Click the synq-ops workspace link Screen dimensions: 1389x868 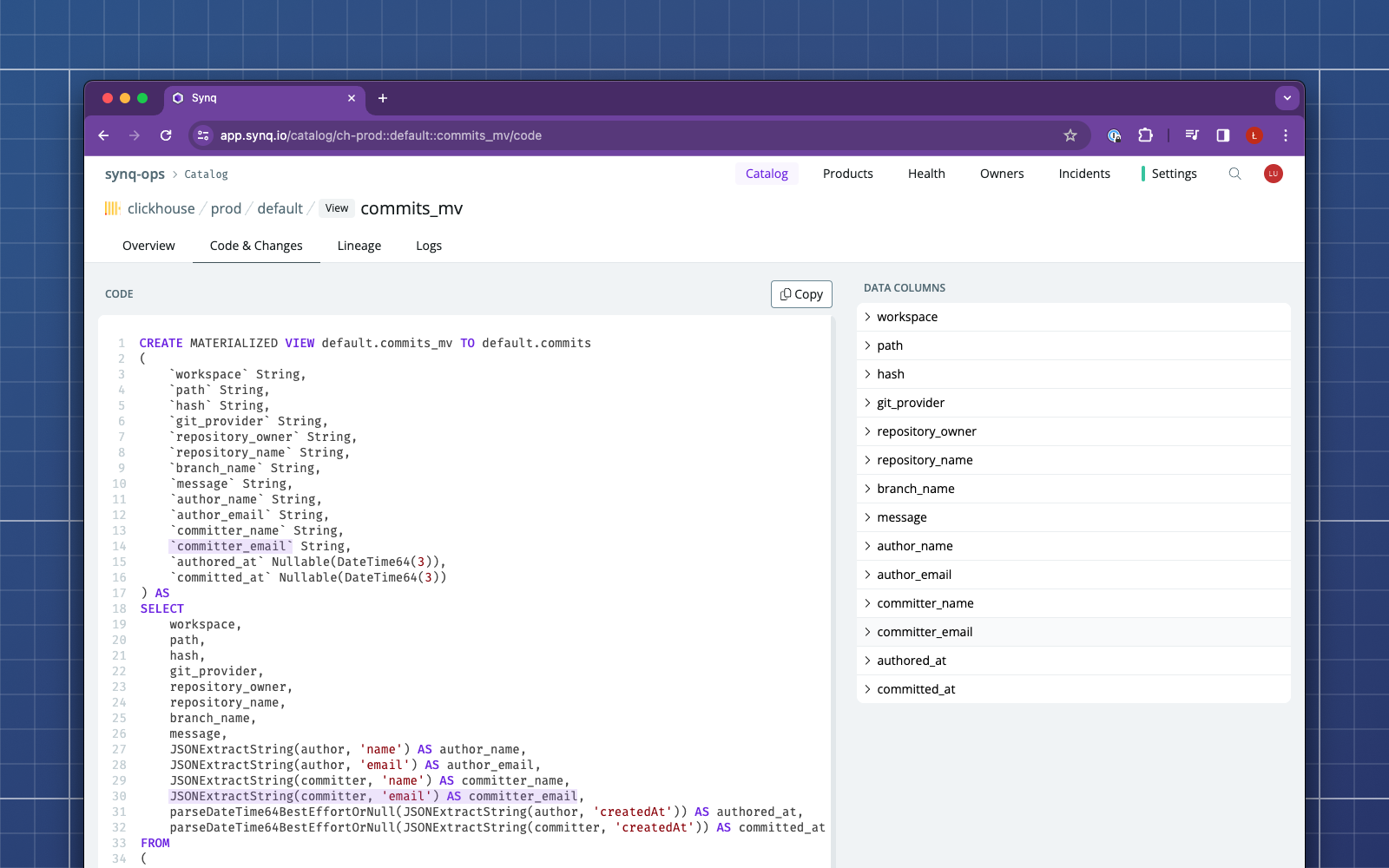[135, 174]
